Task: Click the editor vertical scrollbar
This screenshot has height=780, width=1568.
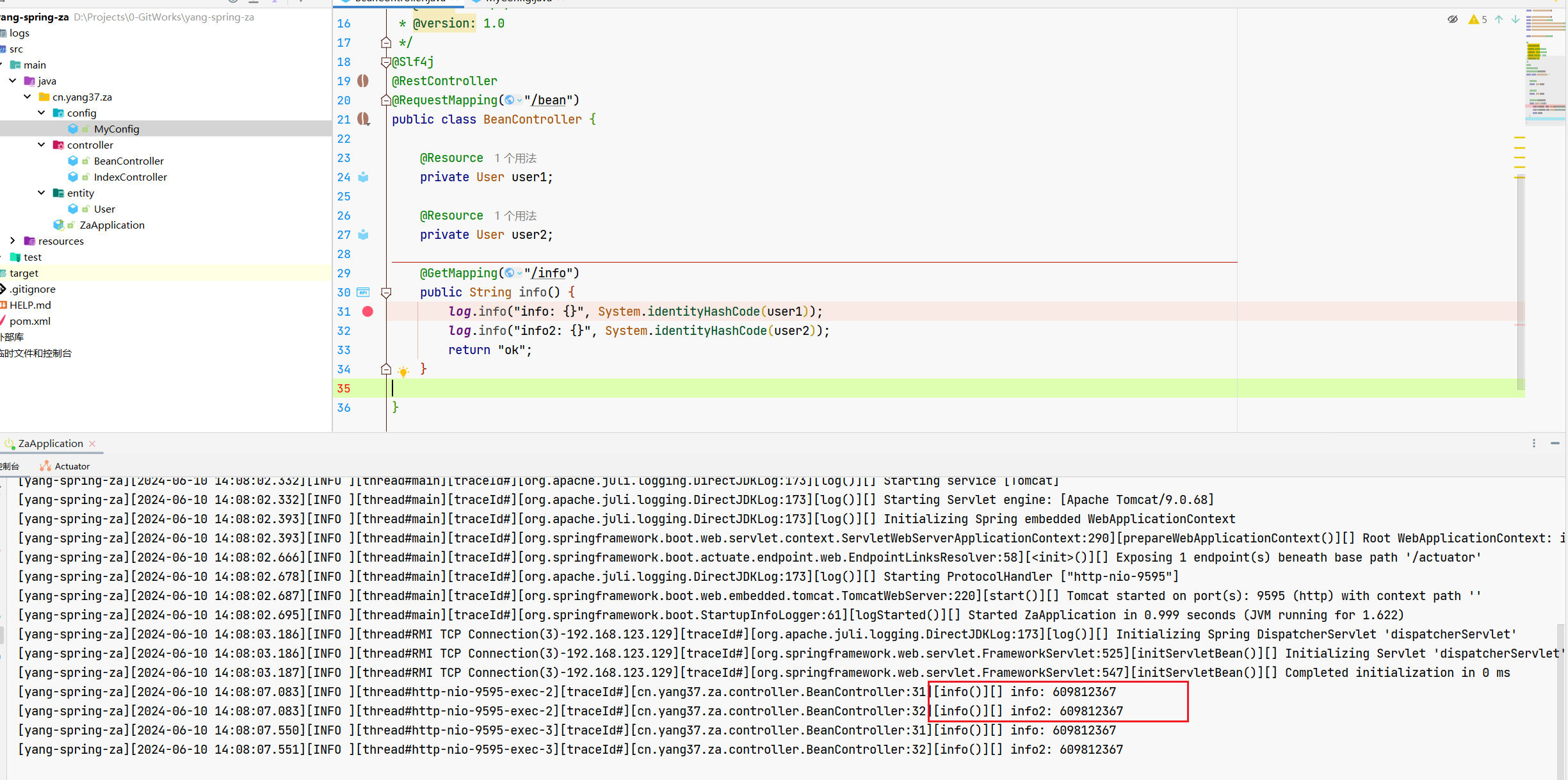Action: tap(1521, 282)
